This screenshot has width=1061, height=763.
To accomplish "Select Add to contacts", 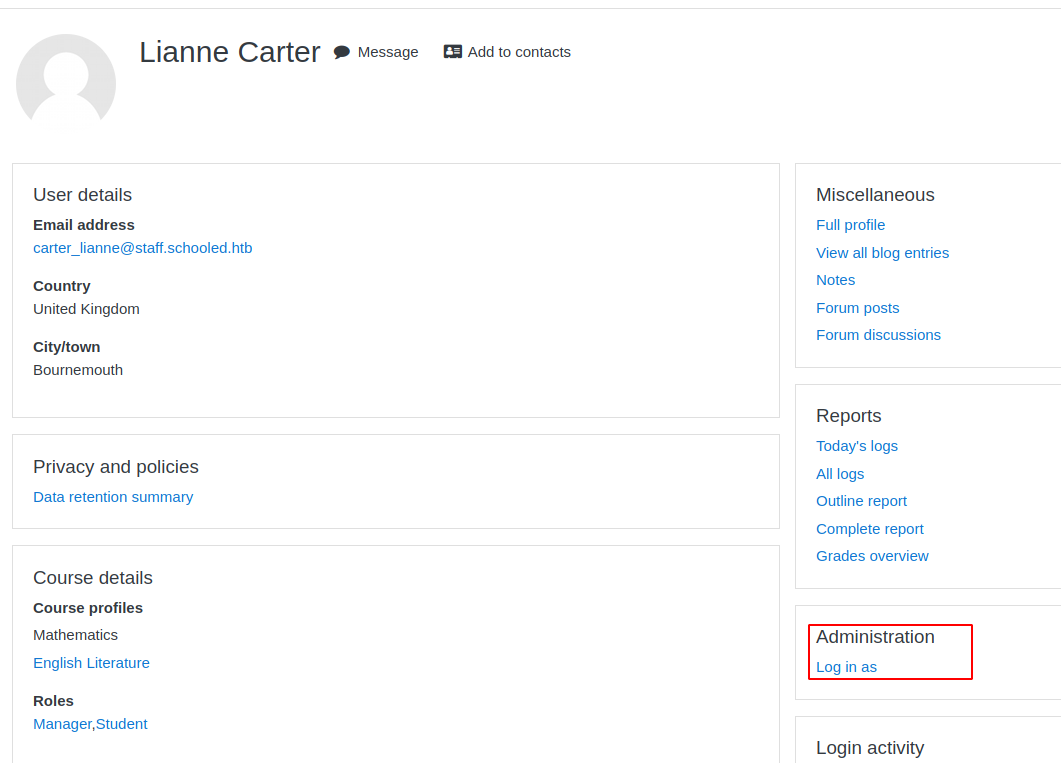I will click(519, 52).
